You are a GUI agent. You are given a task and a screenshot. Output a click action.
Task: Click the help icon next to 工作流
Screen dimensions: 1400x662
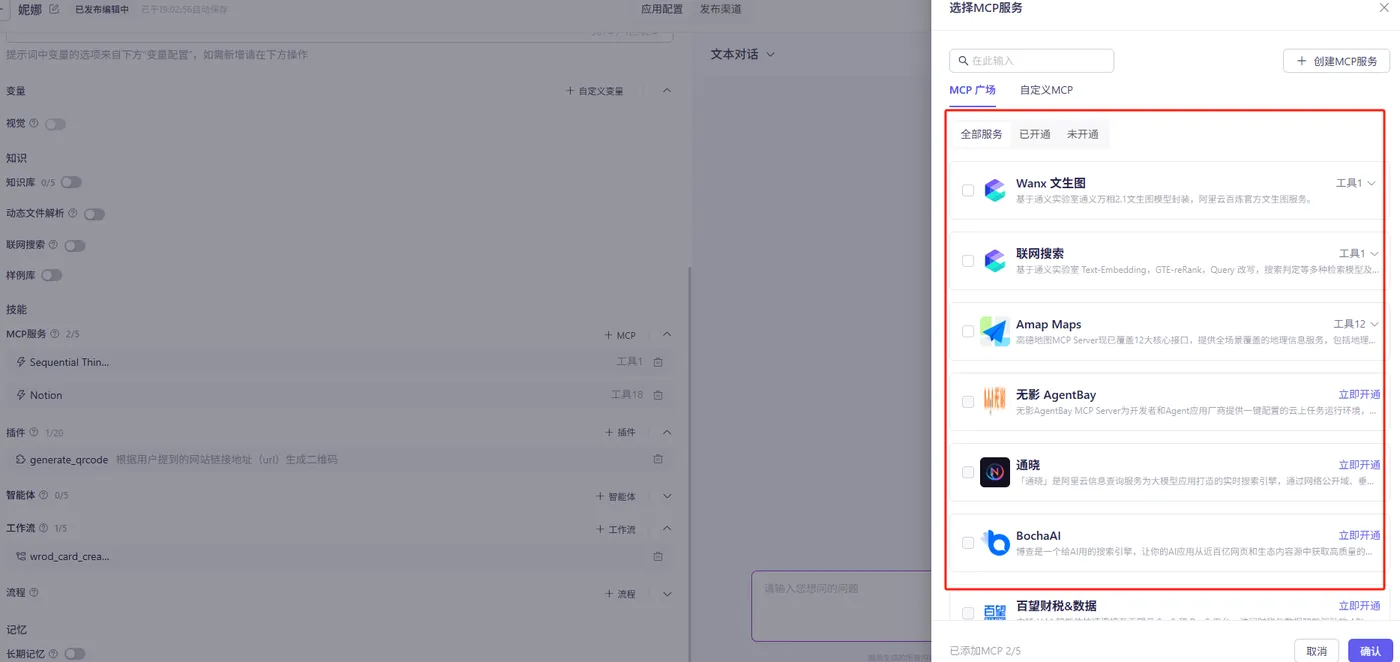tap(44, 528)
